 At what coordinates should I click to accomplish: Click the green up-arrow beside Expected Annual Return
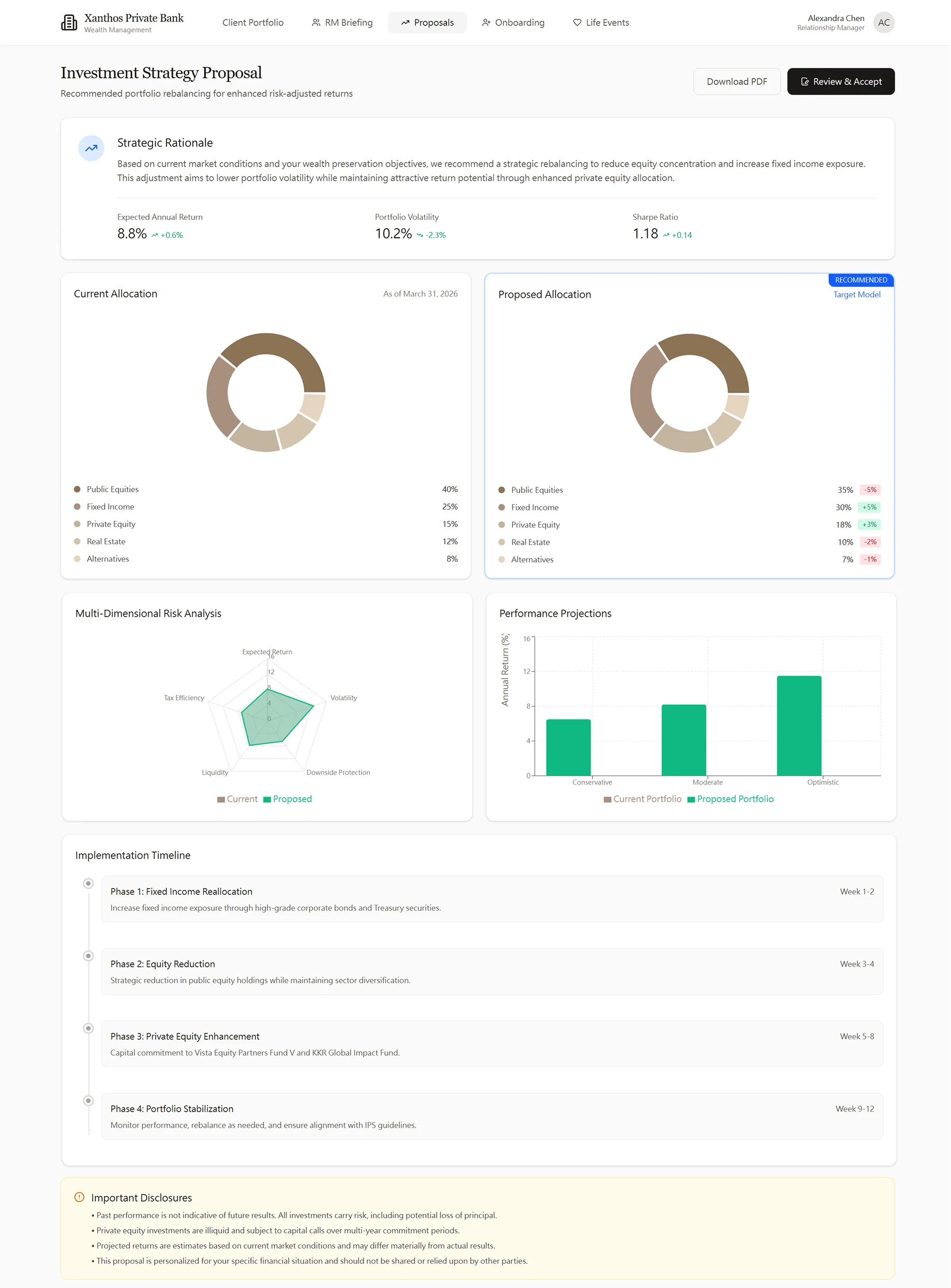(154, 235)
